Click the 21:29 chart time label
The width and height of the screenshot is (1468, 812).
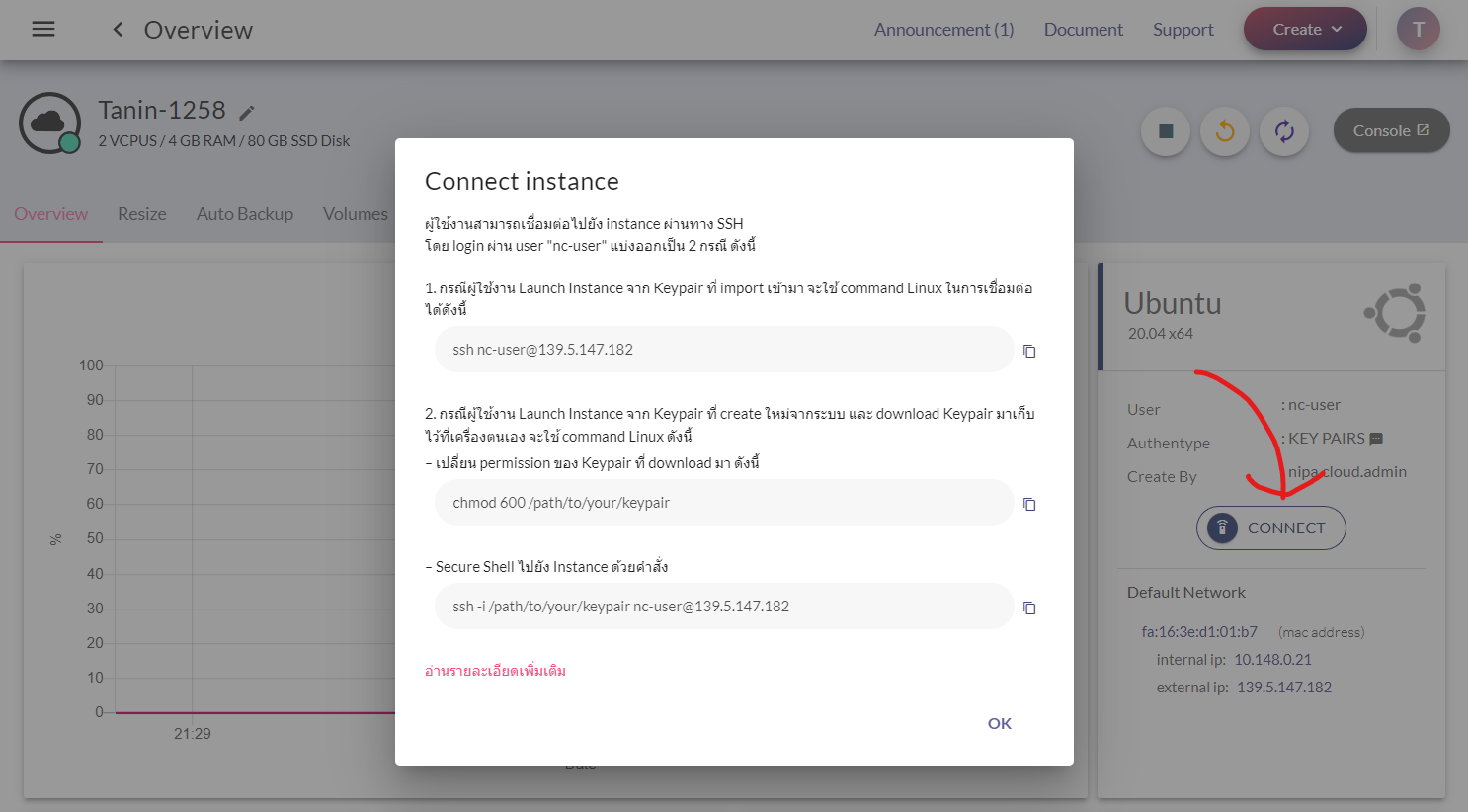(193, 734)
